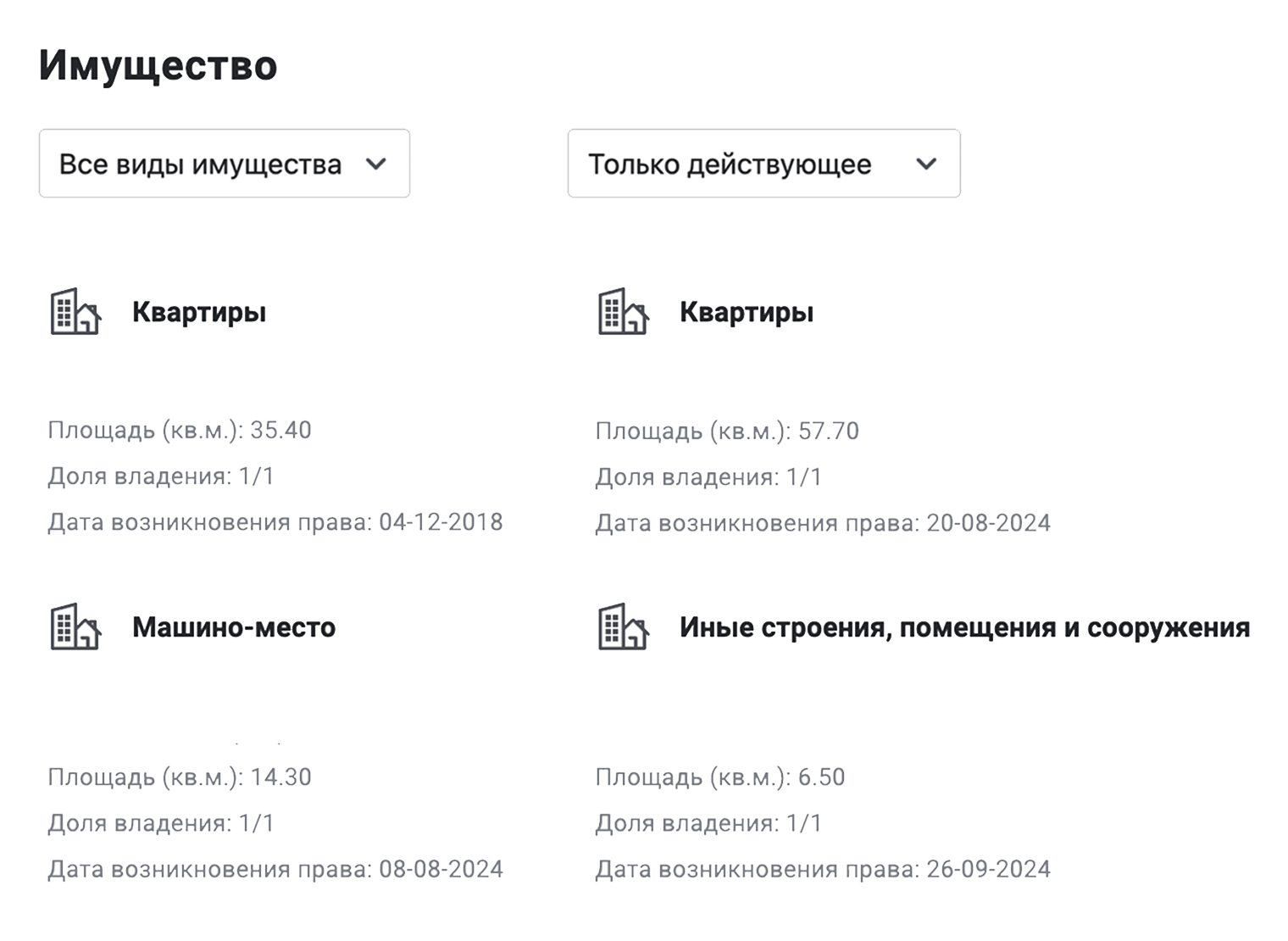The height and width of the screenshot is (941, 1288).
Task: Click the building icon beside 'Машино-место'
Action: click(75, 626)
